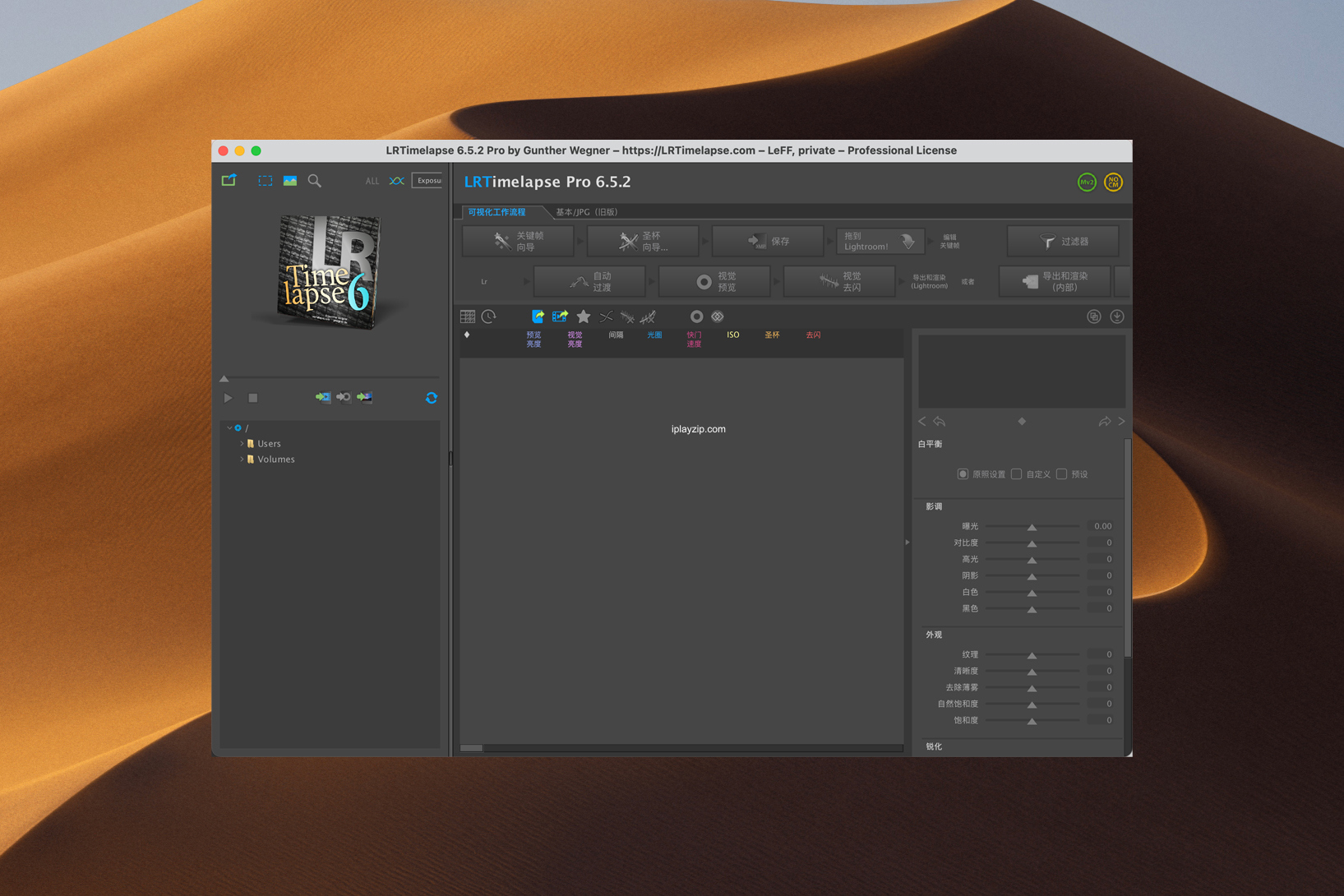Image resolution: width=1344 pixels, height=896 pixels.
Task: Click the 保存 button
Action: click(768, 241)
